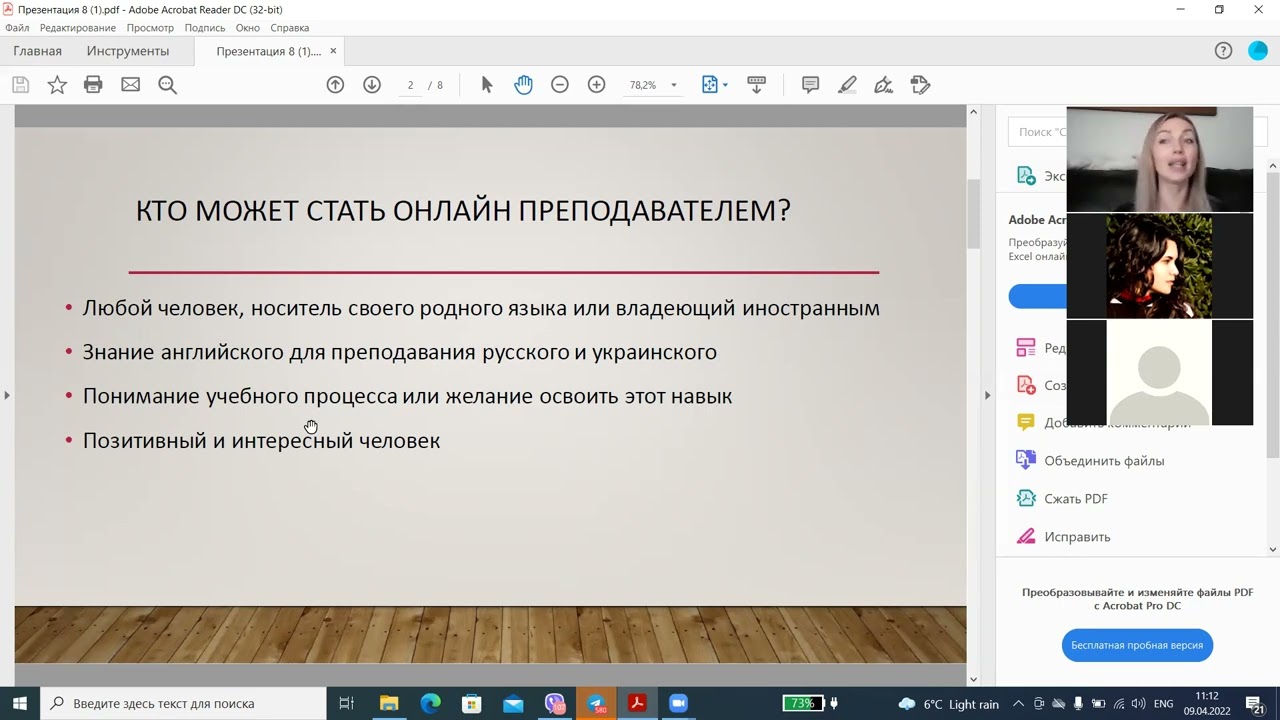Switch to the Инструменты tab
The width and height of the screenshot is (1280, 720).
128,51
